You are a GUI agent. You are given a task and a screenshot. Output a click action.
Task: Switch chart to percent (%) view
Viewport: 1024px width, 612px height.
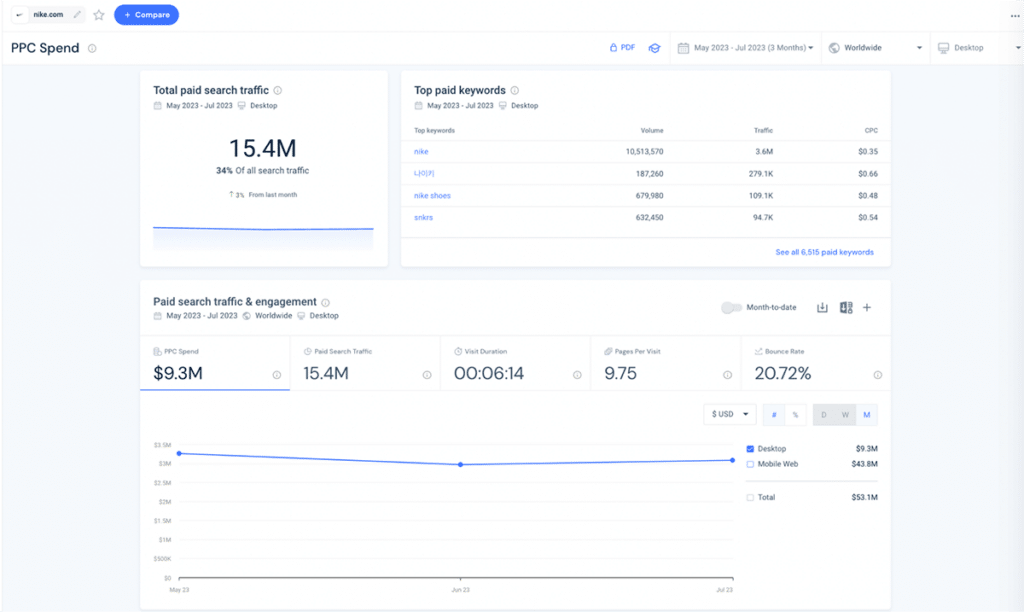coord(795,415)
